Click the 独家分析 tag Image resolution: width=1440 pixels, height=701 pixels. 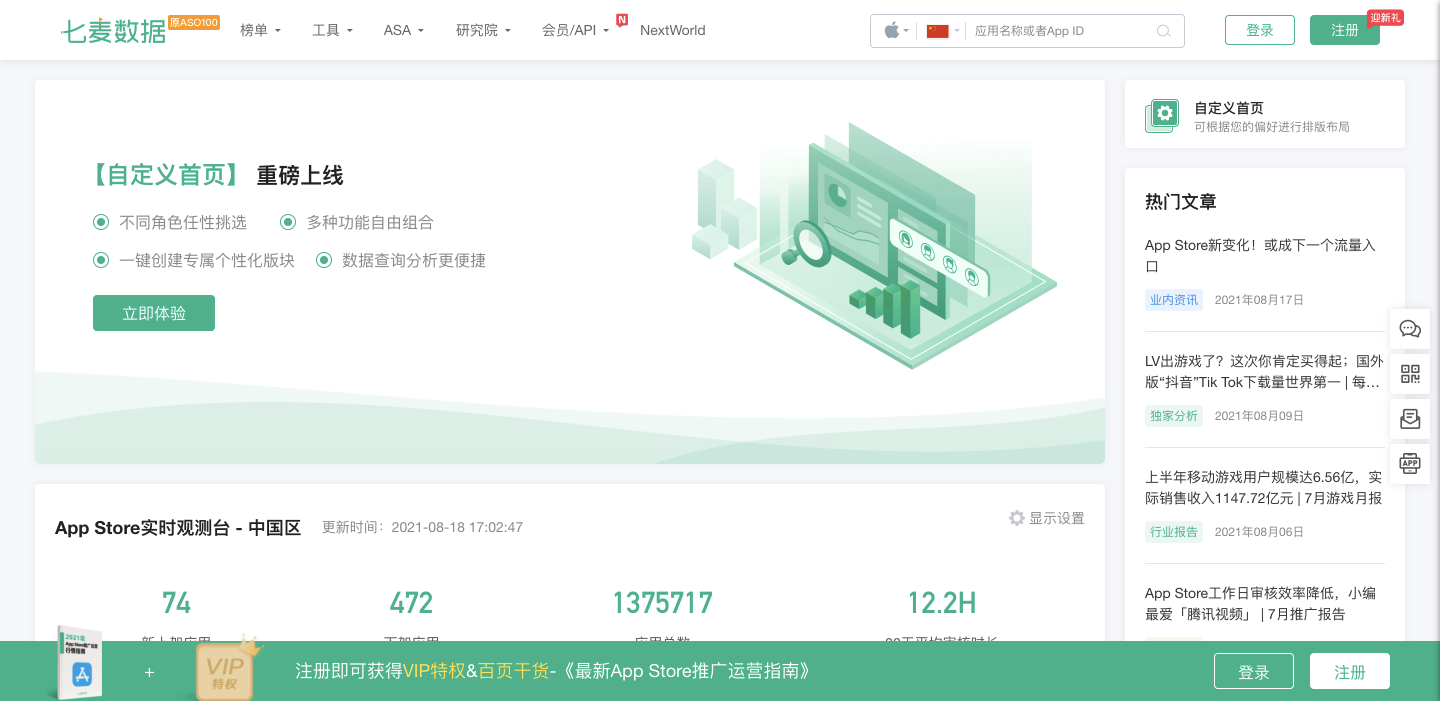(1174, 416)
